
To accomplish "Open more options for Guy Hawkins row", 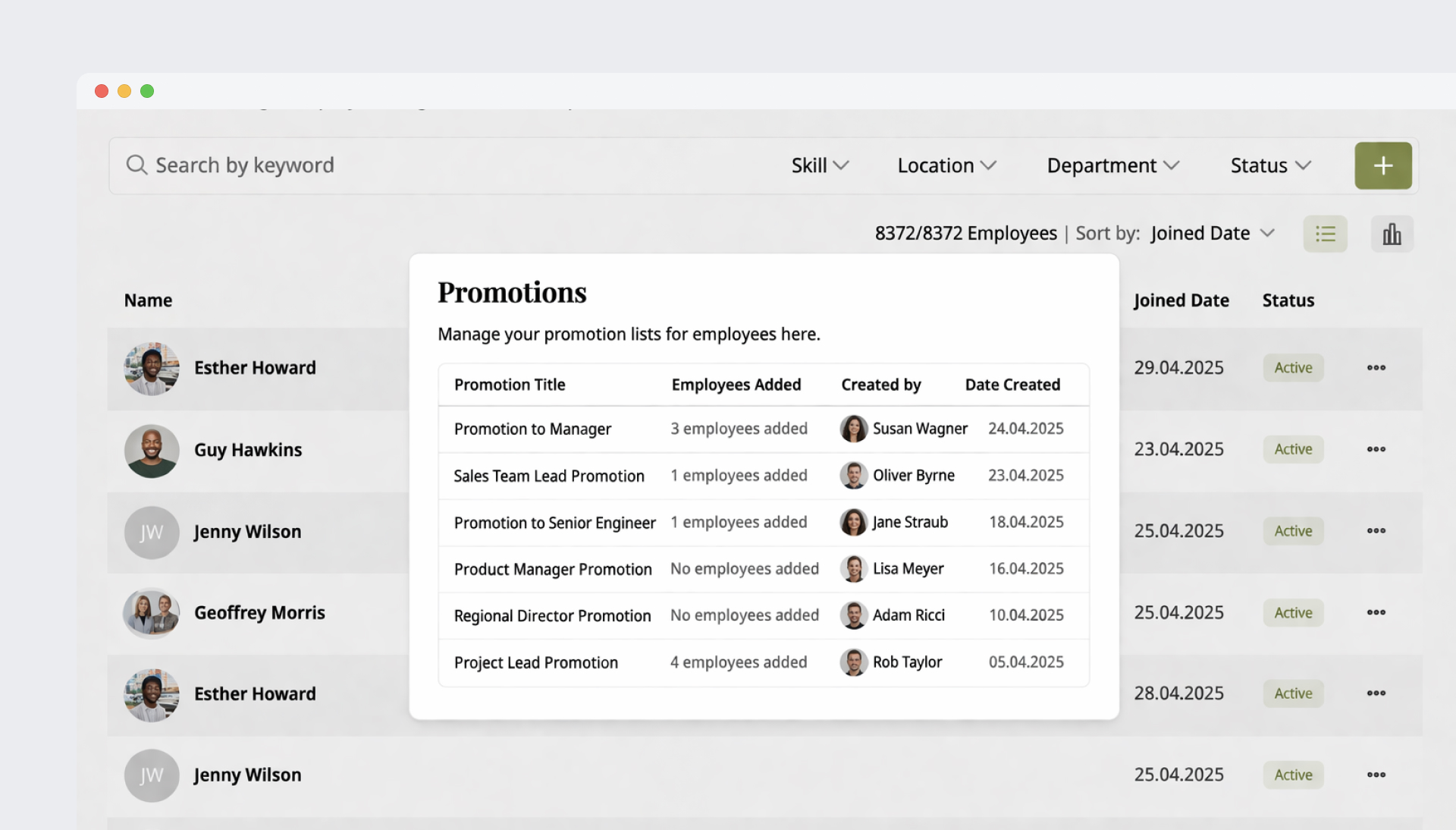I will pos(1376,449).
